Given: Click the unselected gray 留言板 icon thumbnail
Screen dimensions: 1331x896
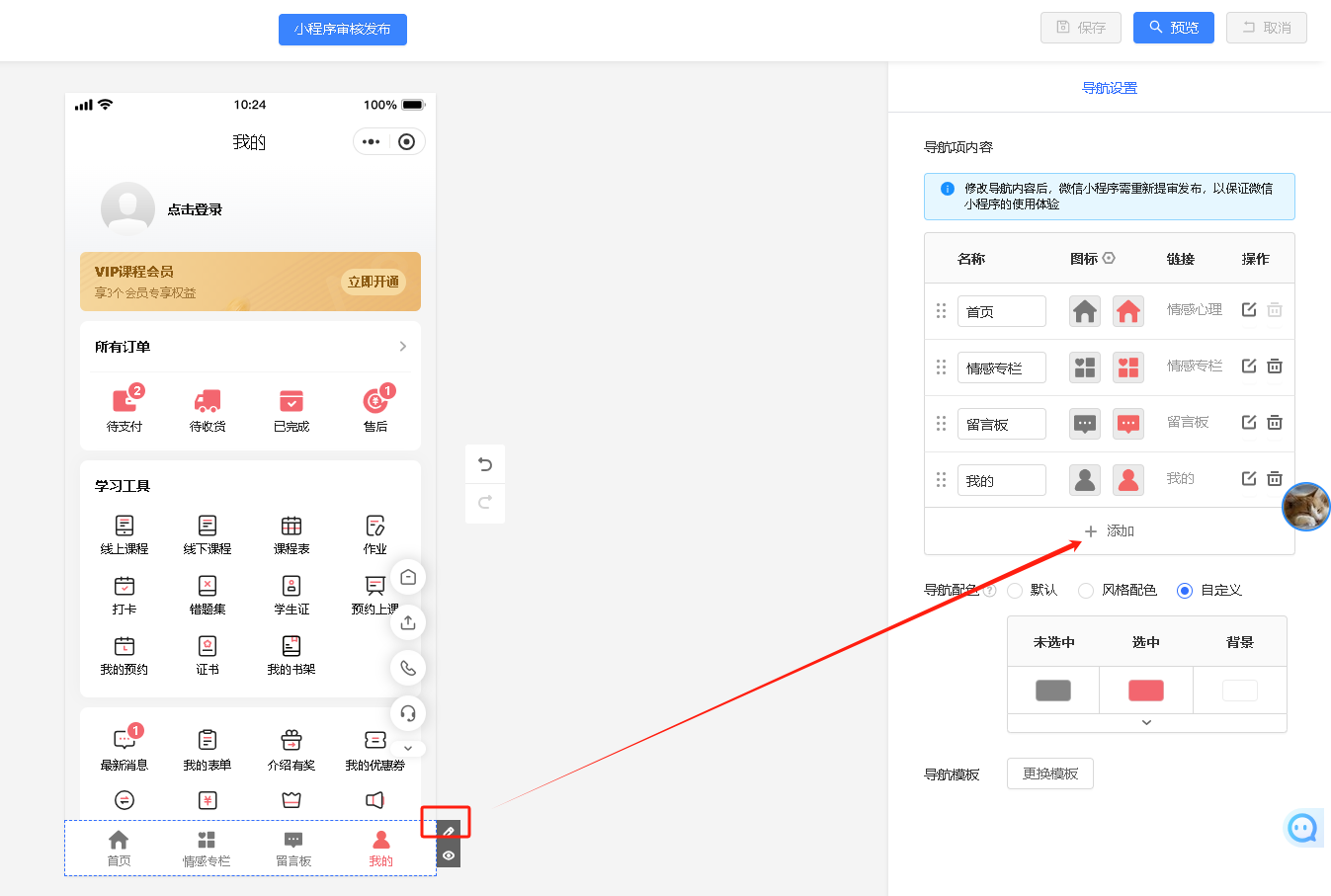Looking at the screenshot, I should point(1085,424).
